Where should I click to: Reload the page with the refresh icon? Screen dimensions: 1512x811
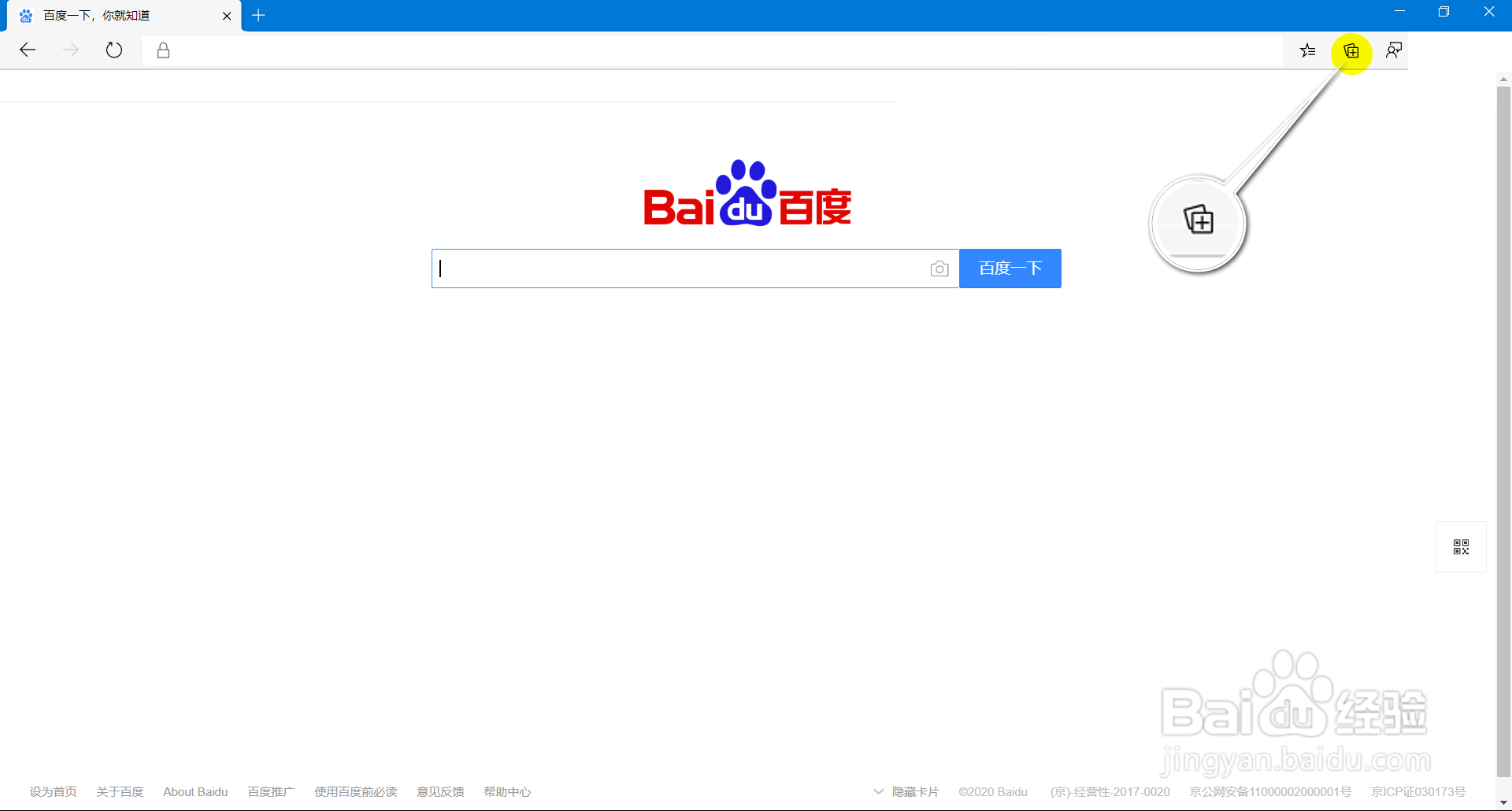(x=114, y=50)
